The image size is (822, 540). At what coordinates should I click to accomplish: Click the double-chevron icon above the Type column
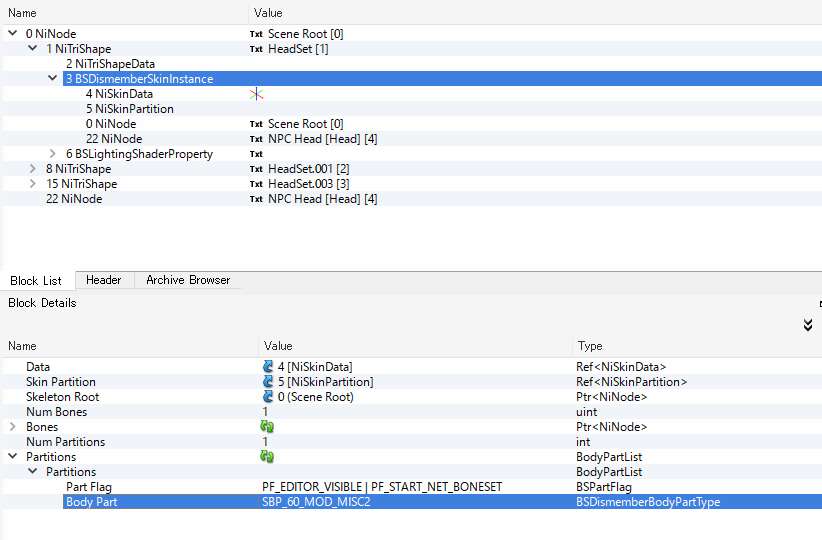807,325
